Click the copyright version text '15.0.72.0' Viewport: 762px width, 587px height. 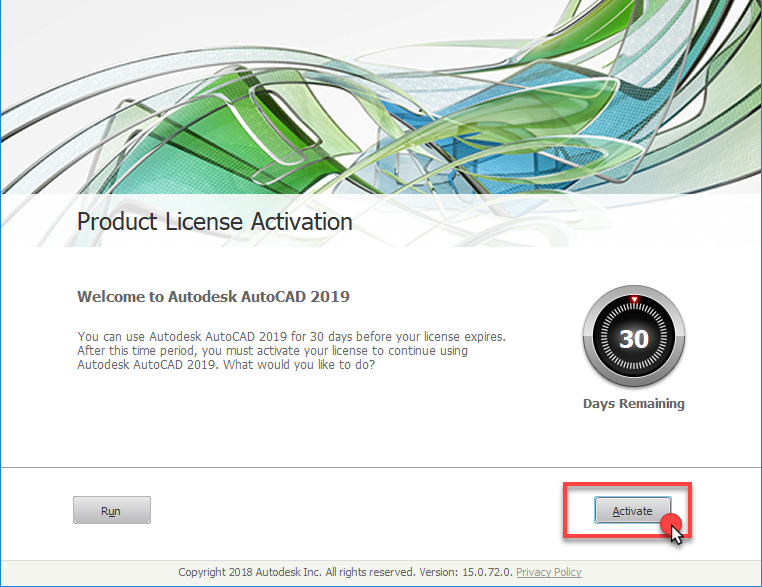[486, 572]
